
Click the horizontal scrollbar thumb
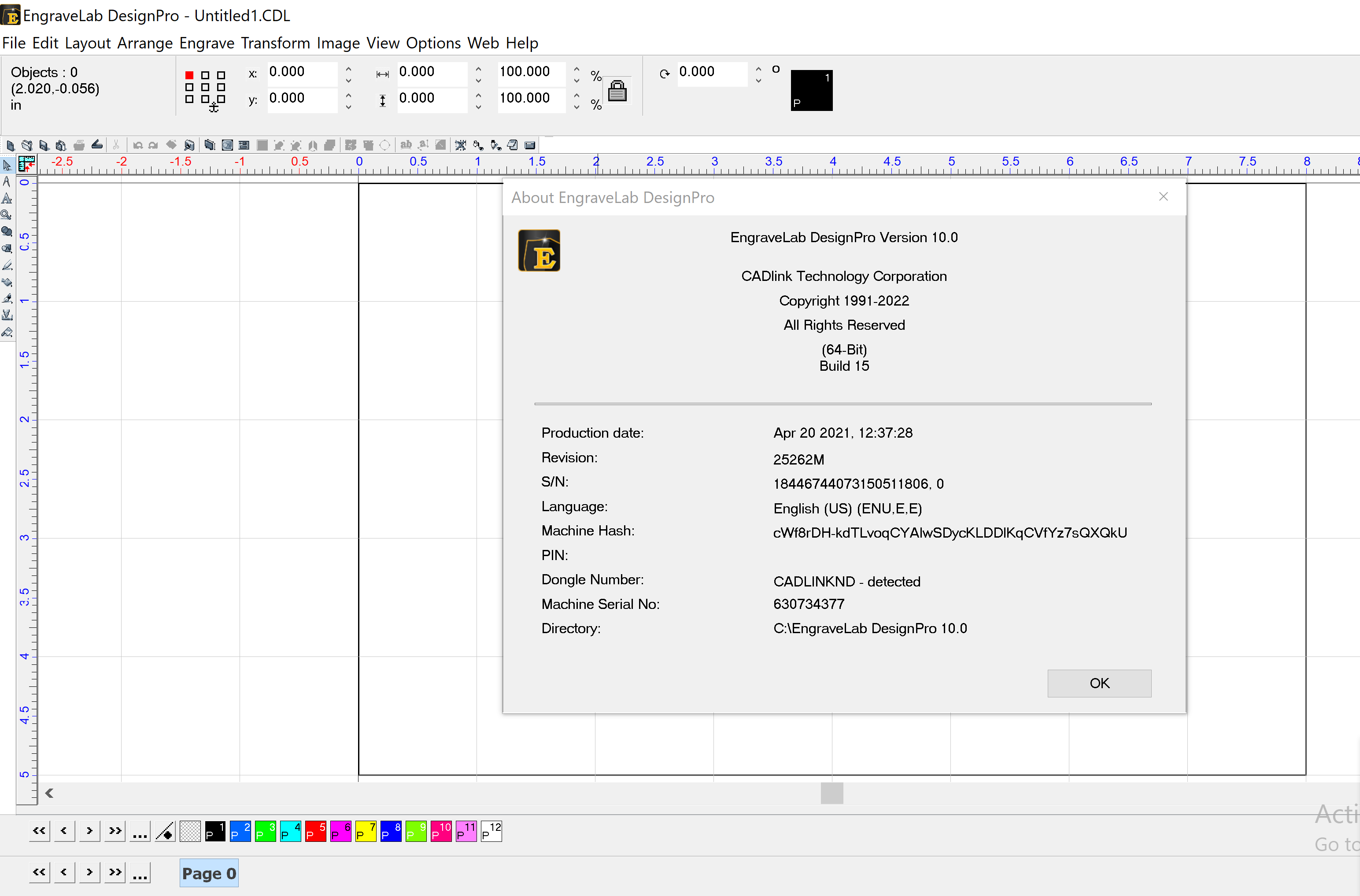832,793
